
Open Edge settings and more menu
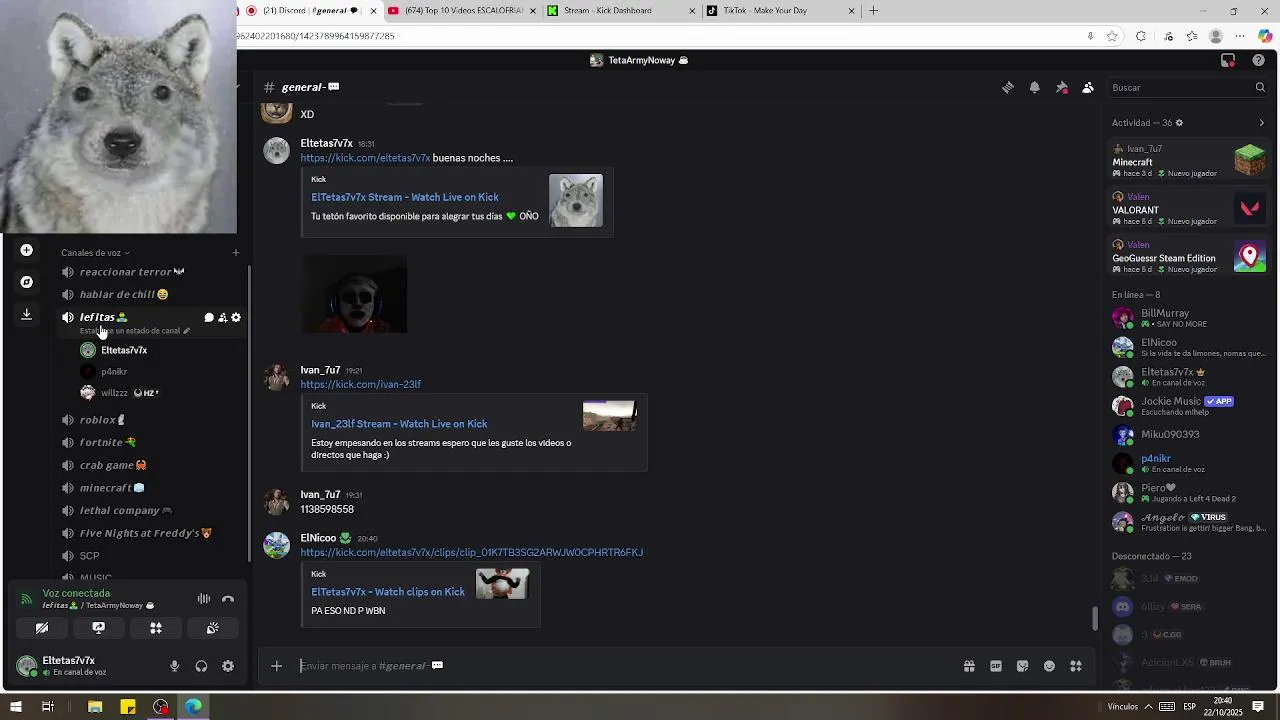click(x=1240, y=36)
